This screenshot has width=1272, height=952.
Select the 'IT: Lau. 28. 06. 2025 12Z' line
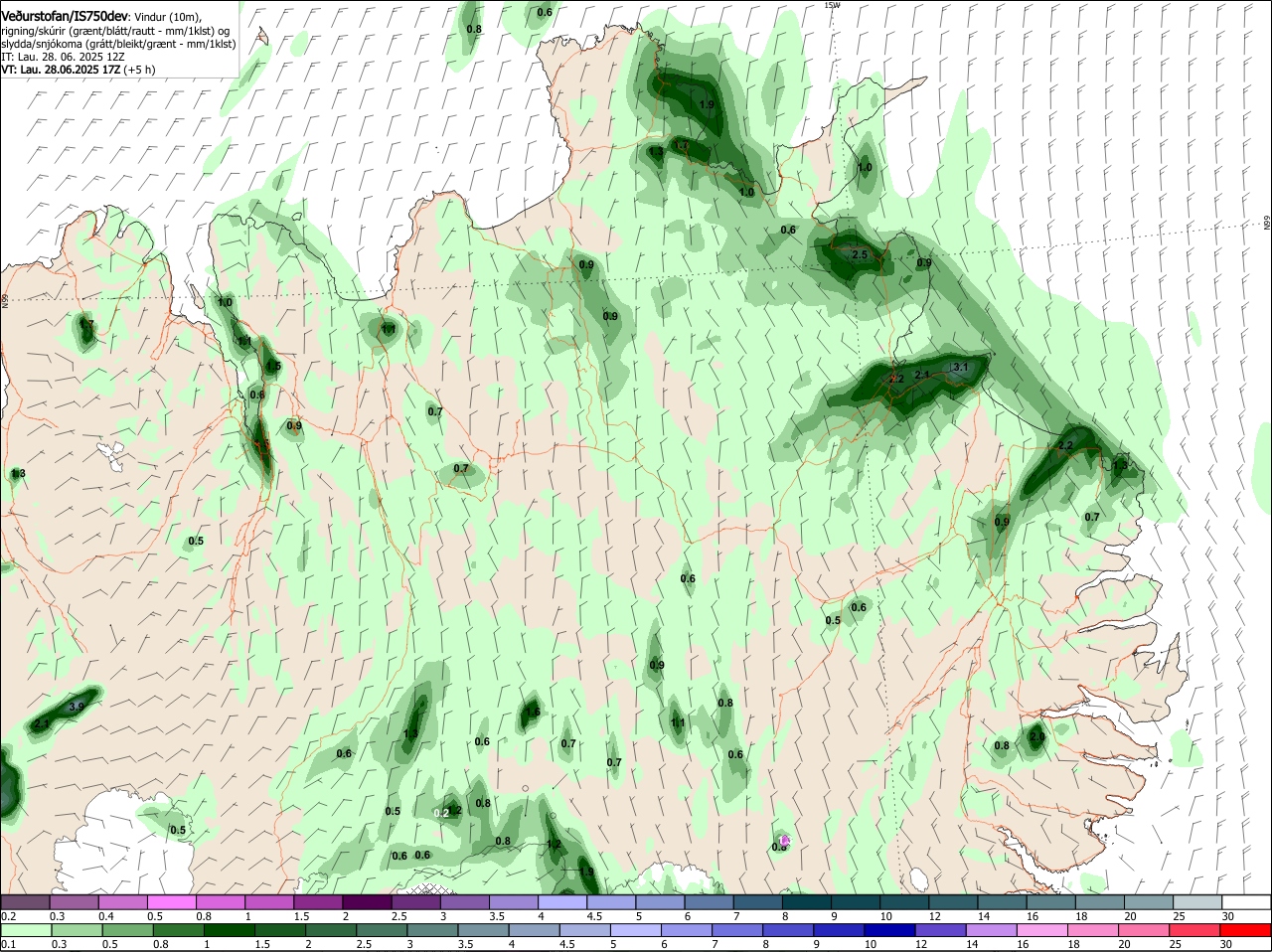tap(63, 58)
